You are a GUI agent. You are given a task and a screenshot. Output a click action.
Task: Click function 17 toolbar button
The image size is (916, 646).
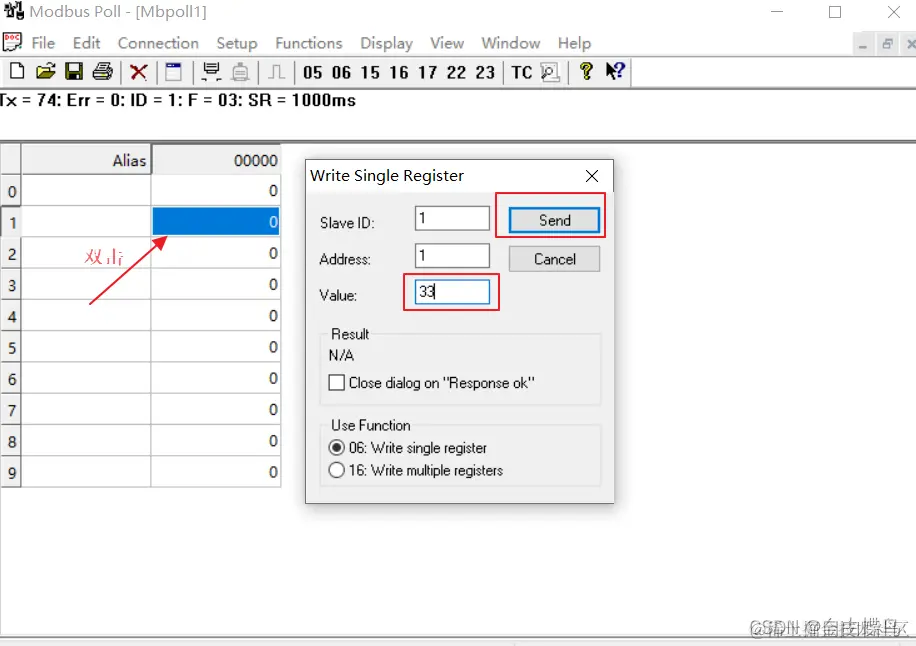[x=427, y=72]
